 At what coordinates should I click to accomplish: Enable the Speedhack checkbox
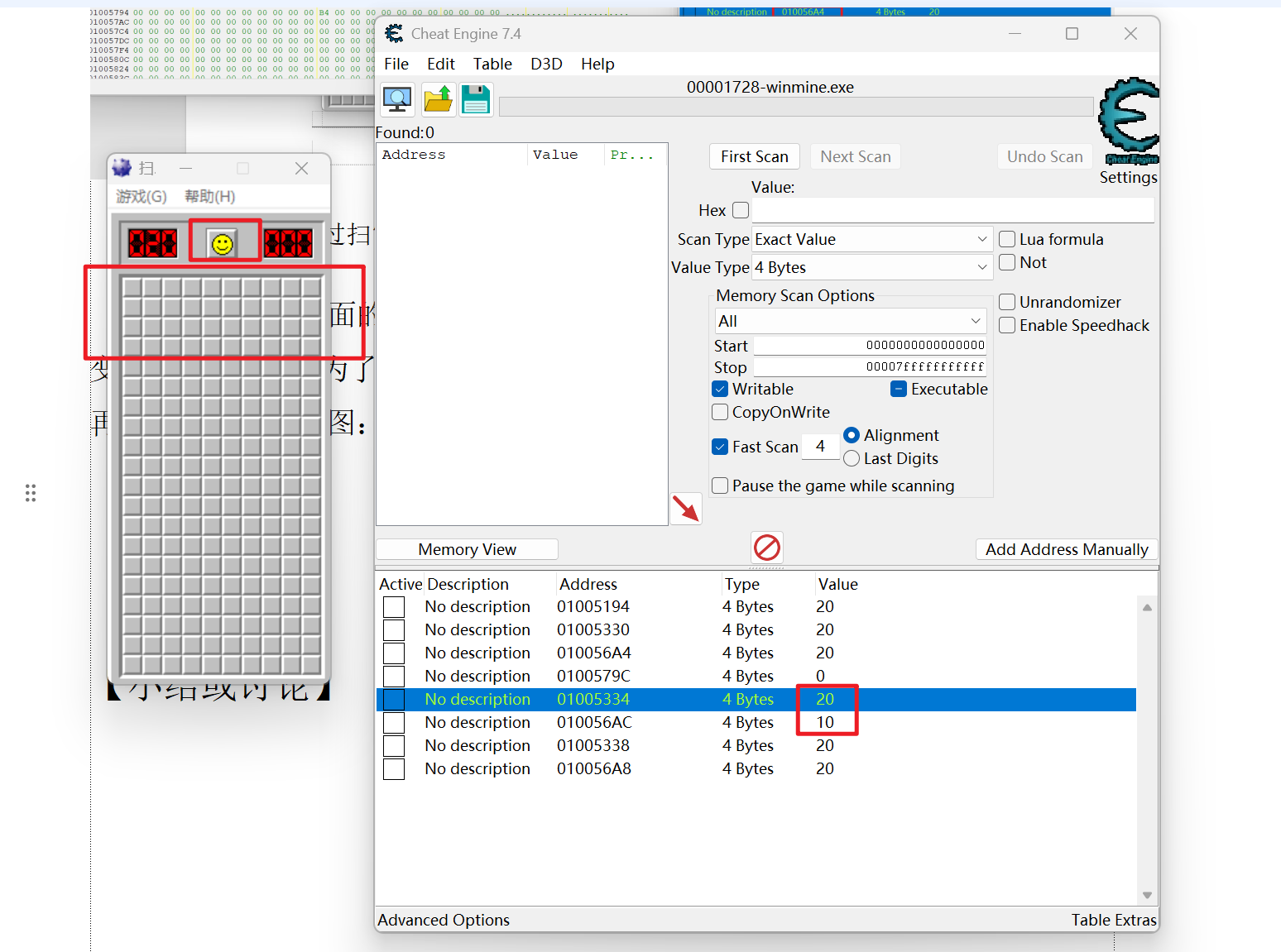coord(1007,325)
